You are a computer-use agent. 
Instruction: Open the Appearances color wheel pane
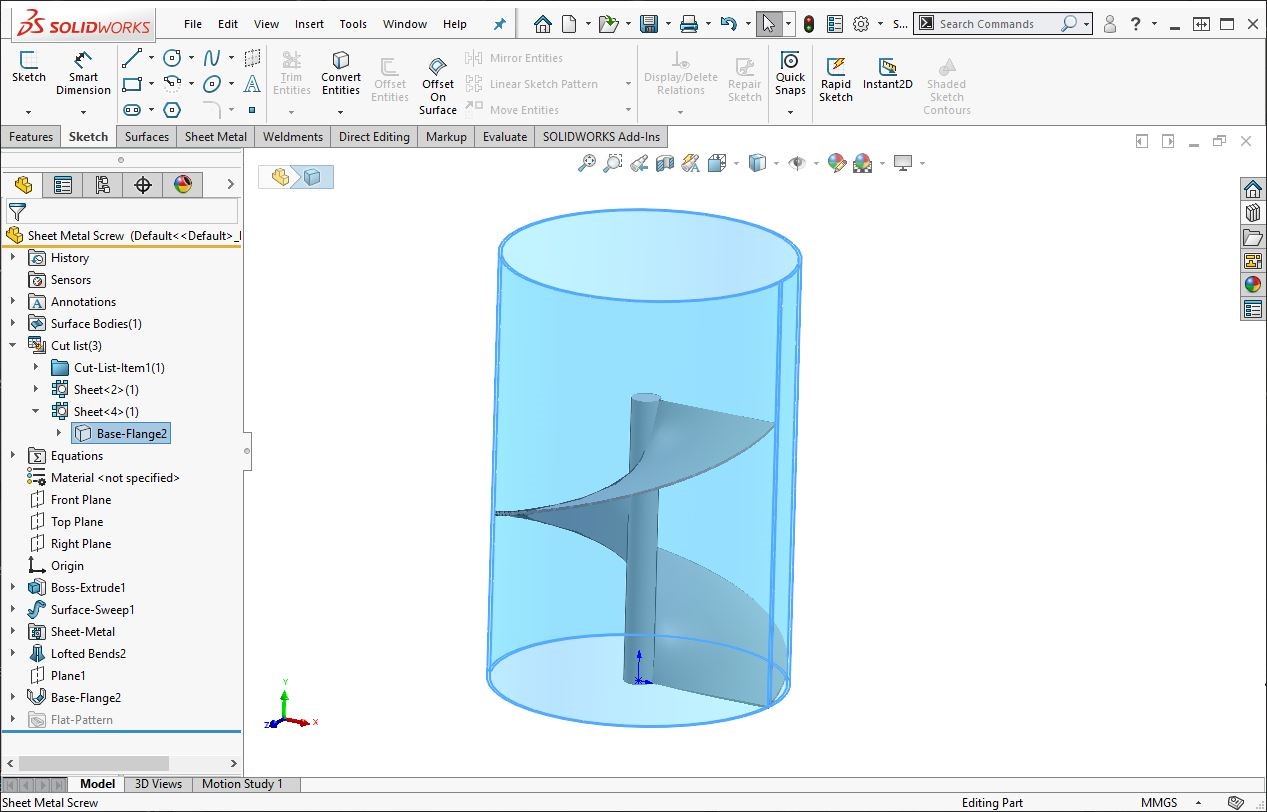pos(1252,284)
